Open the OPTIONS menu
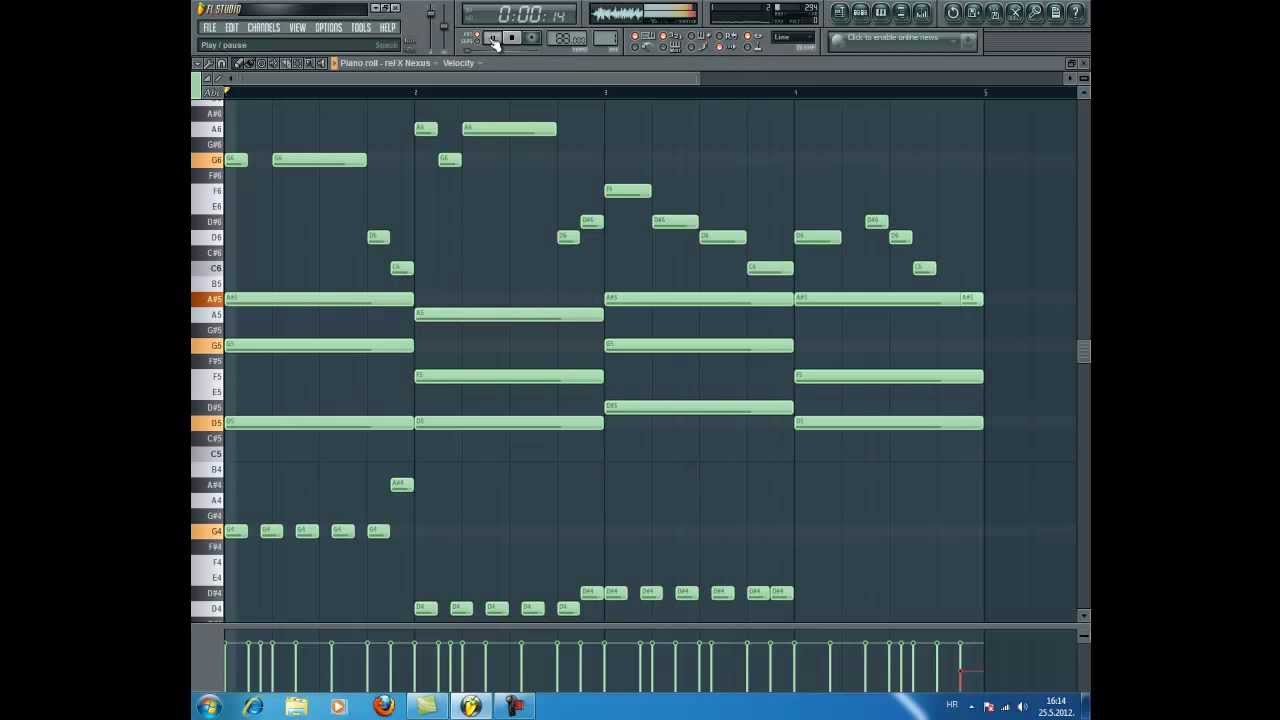1280x720 pixels. (x=329, y=28)
